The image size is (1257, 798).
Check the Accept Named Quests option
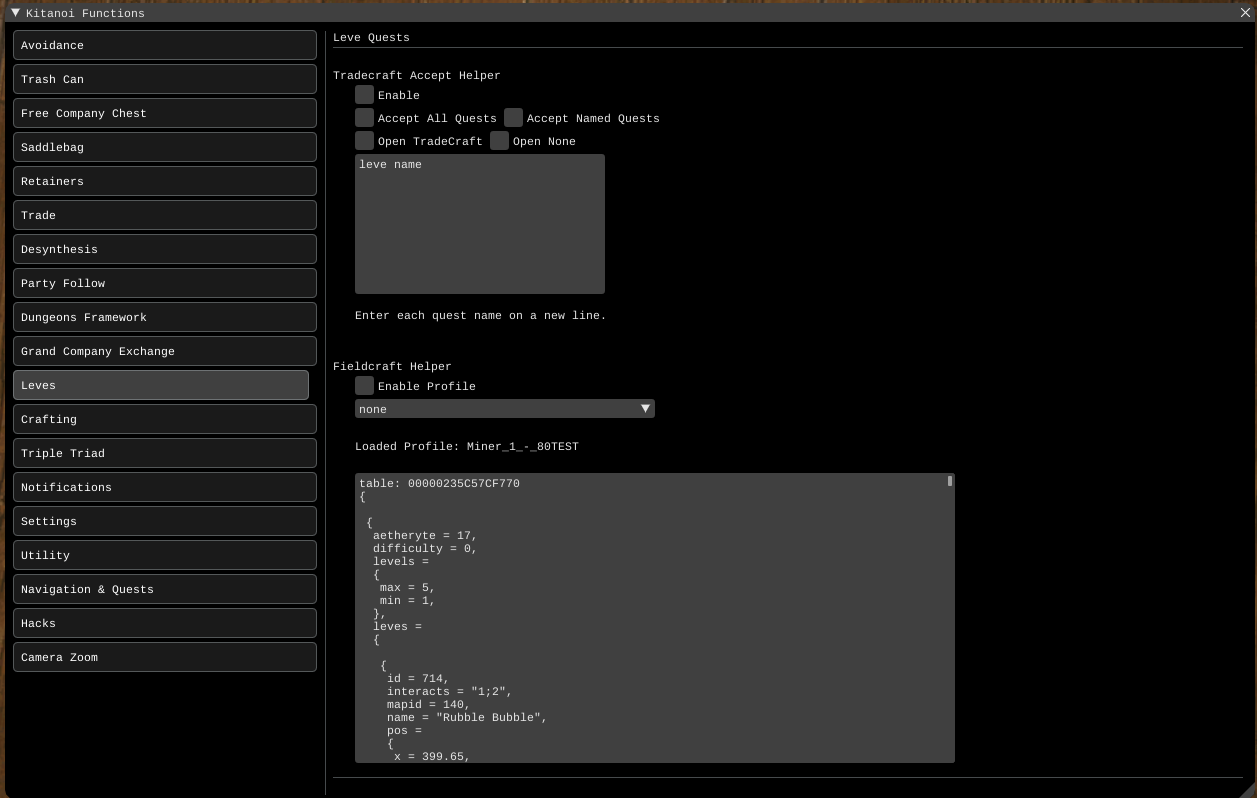tap(514, 118)
